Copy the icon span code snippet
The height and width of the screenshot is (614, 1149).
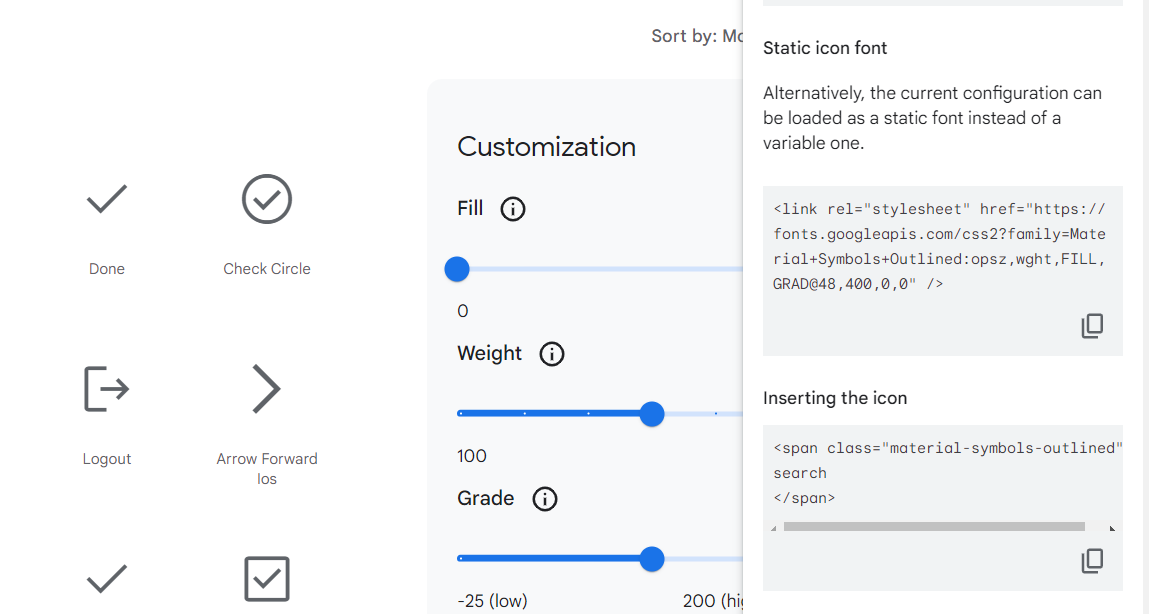[1092, 560]
